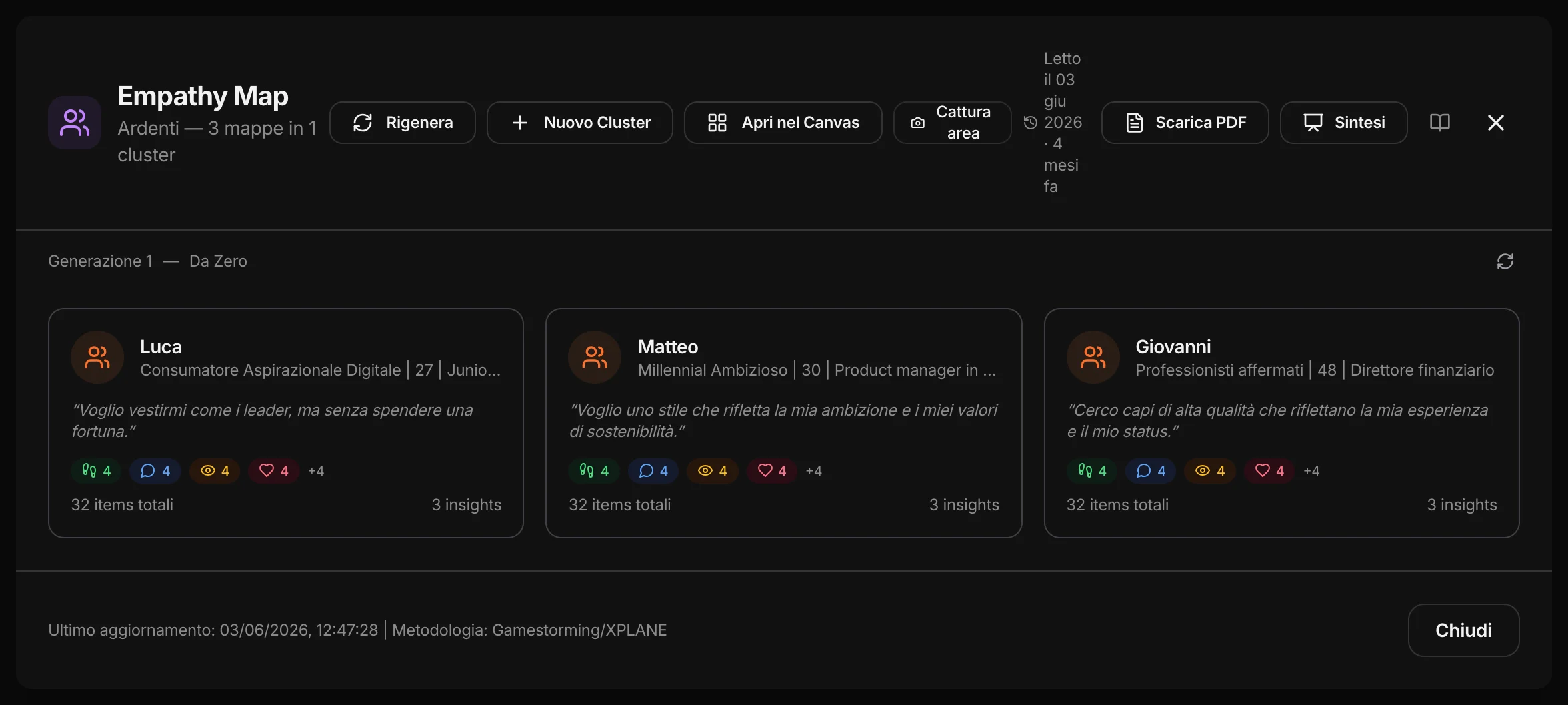Click the Rigenera button
Image resolution: width=1568 pixels, height=705 pixels.
[403, 123]
